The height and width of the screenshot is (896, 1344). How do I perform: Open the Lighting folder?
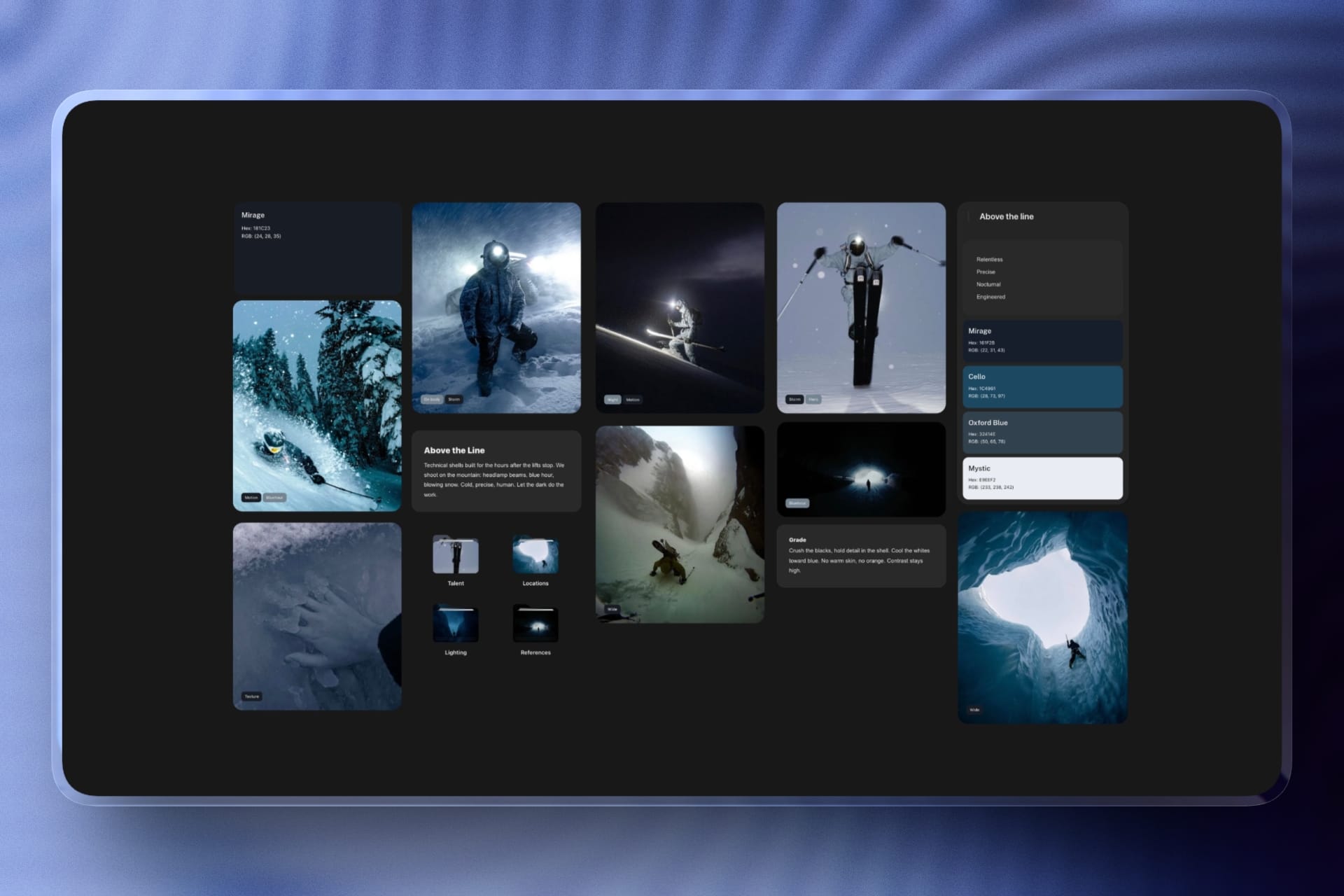point(456,630)
